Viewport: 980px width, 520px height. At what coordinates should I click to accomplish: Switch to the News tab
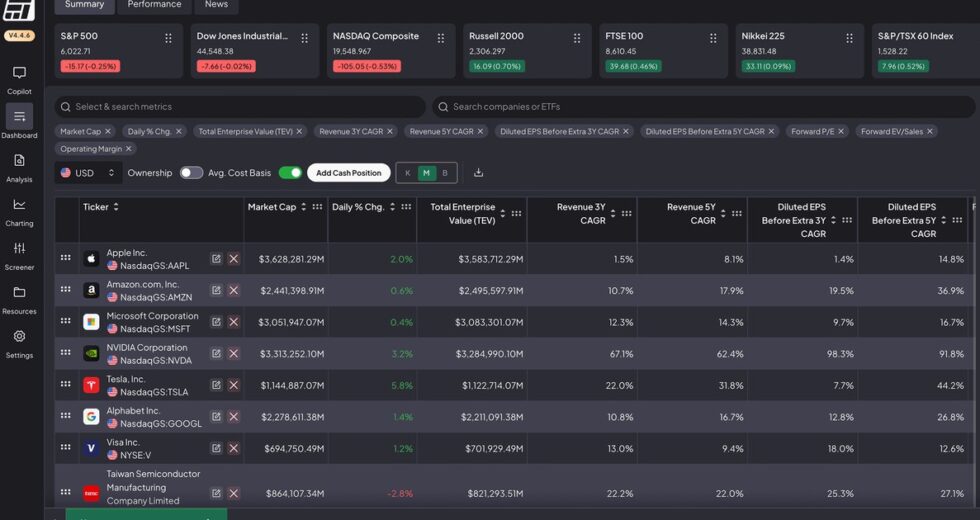click(216, 5)
